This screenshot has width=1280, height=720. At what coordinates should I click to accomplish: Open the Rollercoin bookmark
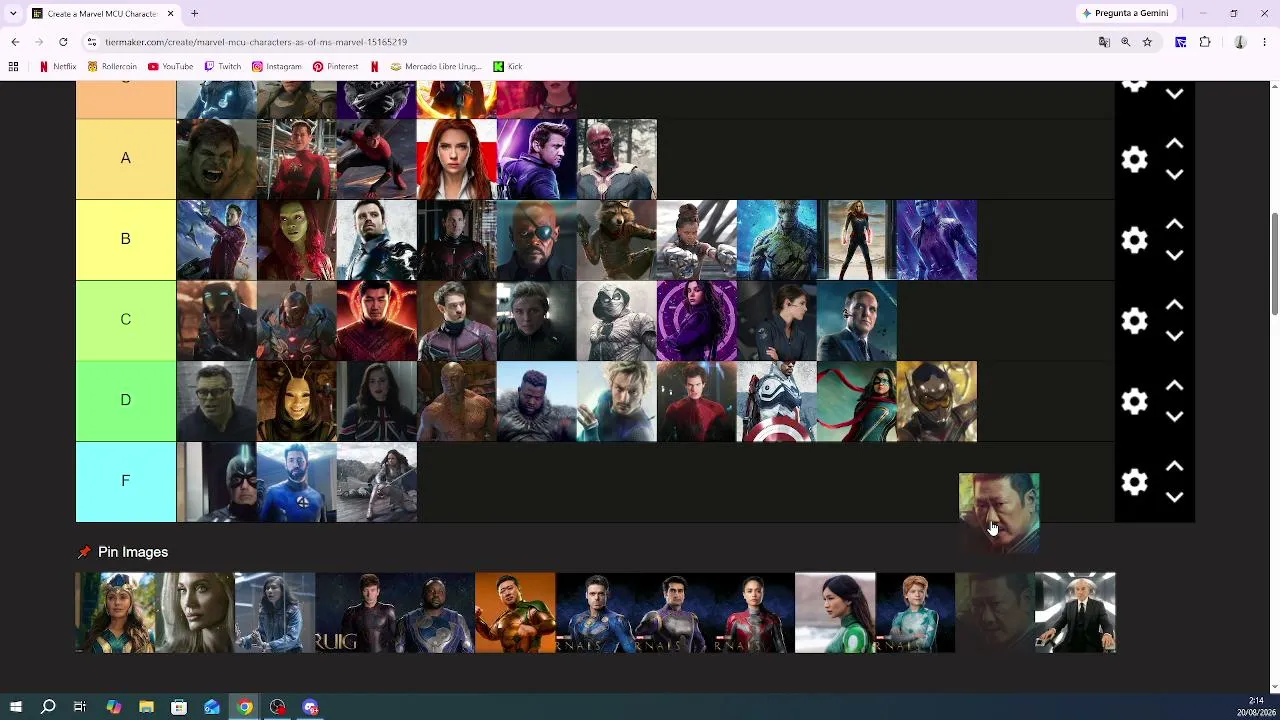pyautogui.click(x=112, y=66)
